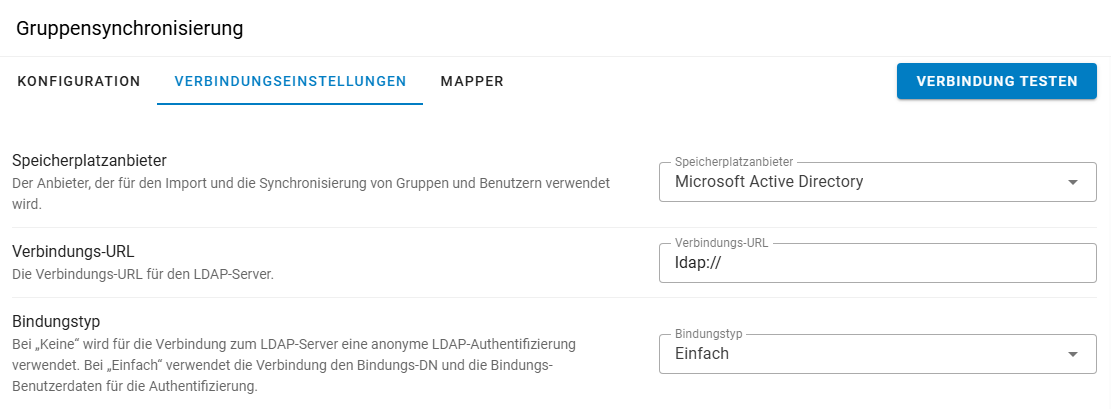Click the Verbindung testen button
1111x409 pixels.
(996, 81)
